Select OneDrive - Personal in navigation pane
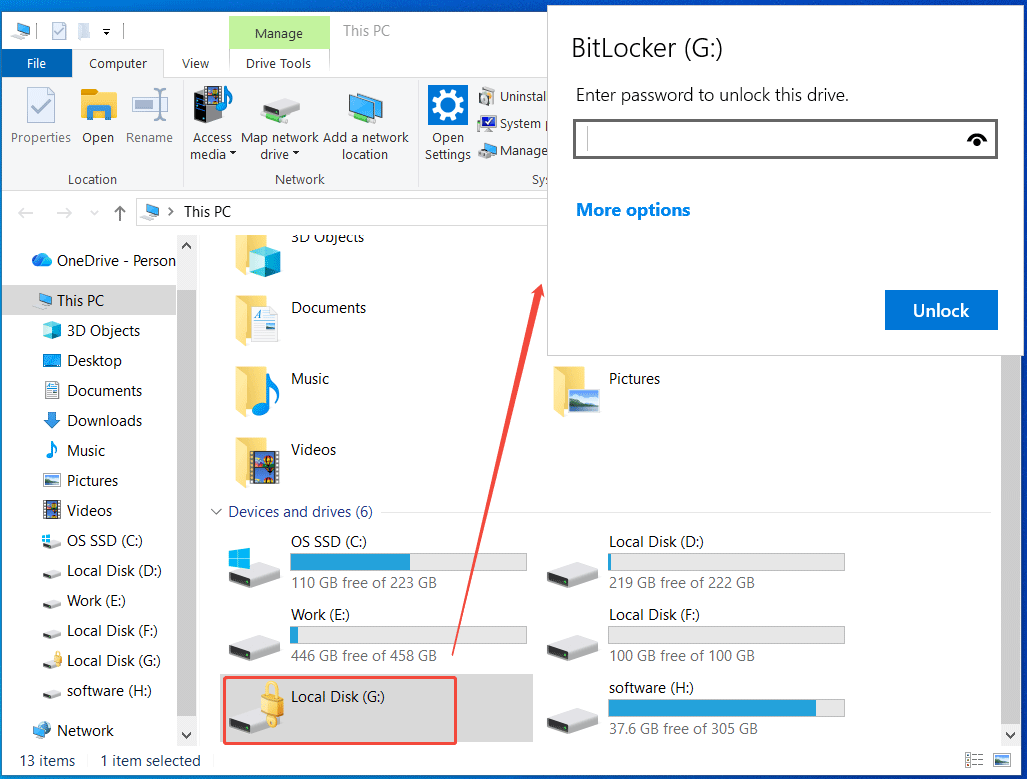Viewport: 1027px width, 779px height. click(104, 261)
